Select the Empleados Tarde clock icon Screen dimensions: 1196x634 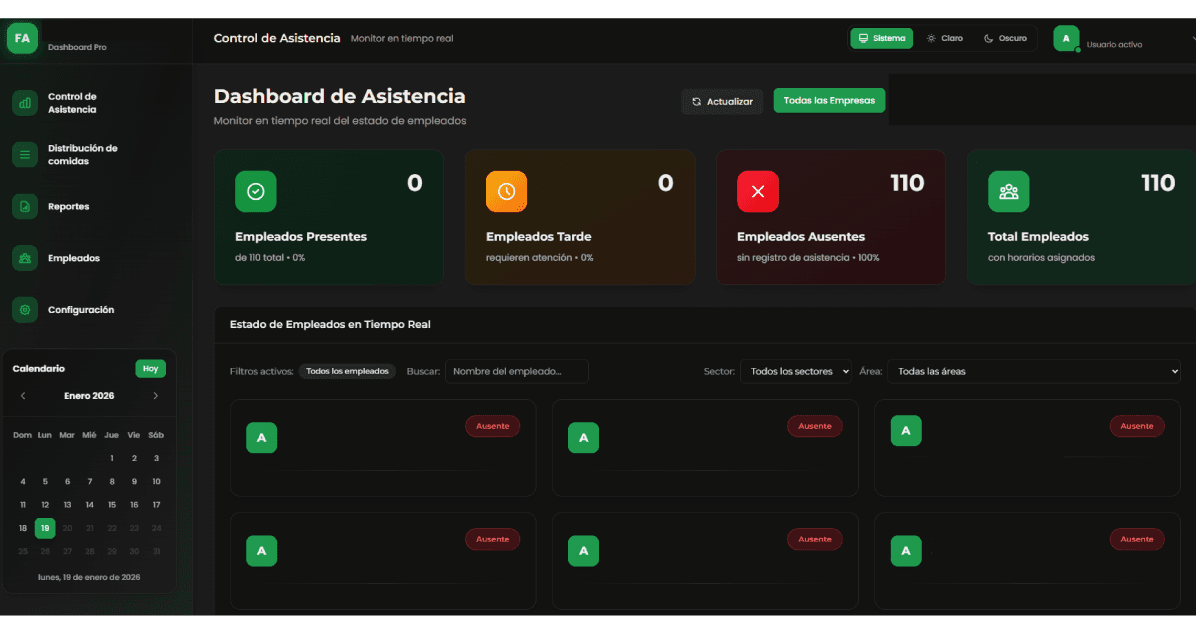point(507,191)
